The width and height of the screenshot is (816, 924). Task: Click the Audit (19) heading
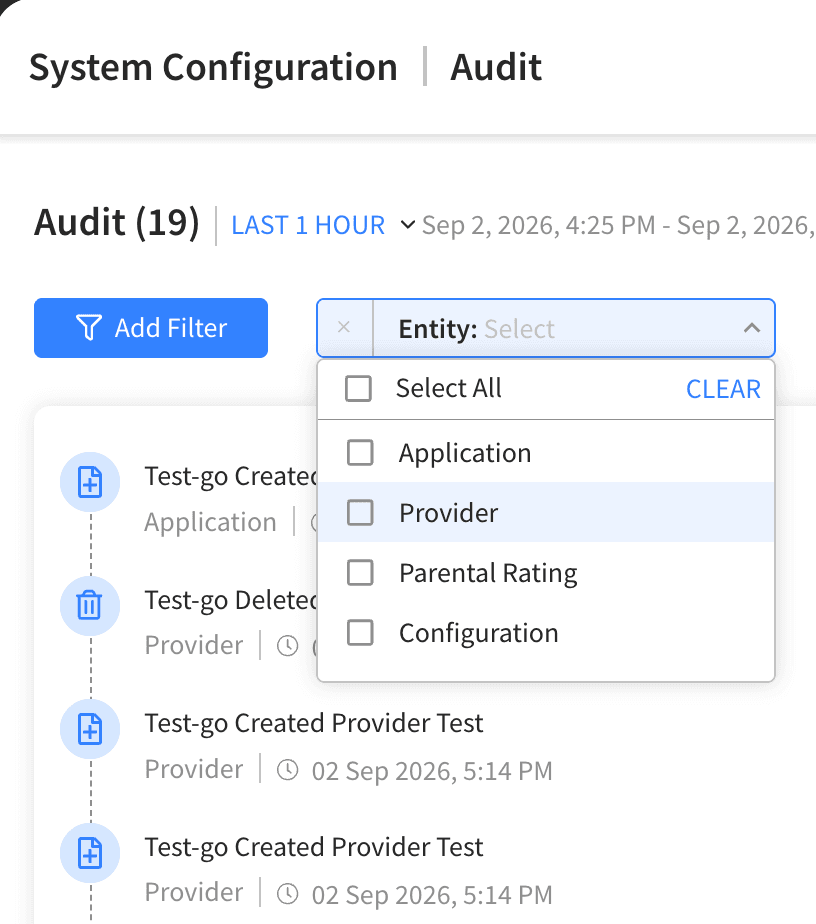pos(117,223)
